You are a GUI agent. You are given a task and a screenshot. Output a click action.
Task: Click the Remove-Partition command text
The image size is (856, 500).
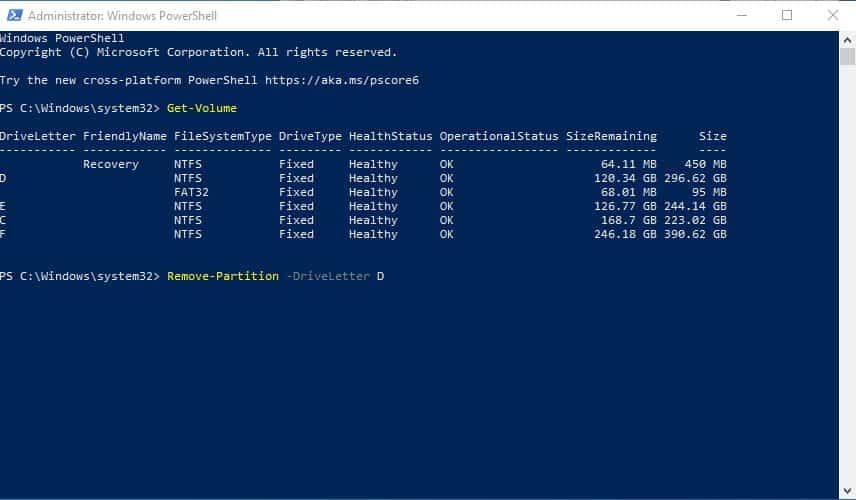(x=223, y=276)
